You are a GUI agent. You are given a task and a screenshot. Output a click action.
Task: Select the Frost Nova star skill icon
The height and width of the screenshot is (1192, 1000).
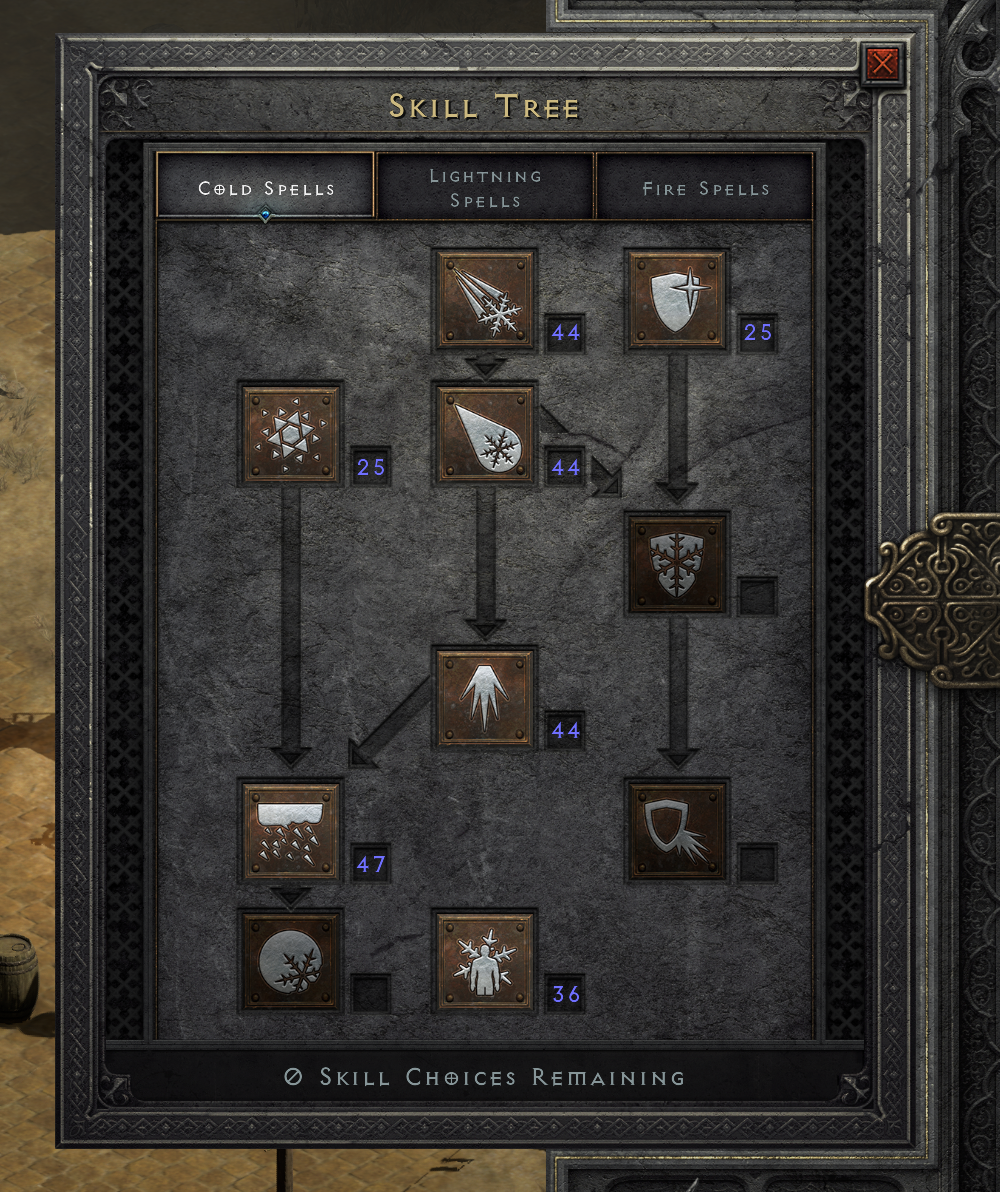(x=290, y=433)
